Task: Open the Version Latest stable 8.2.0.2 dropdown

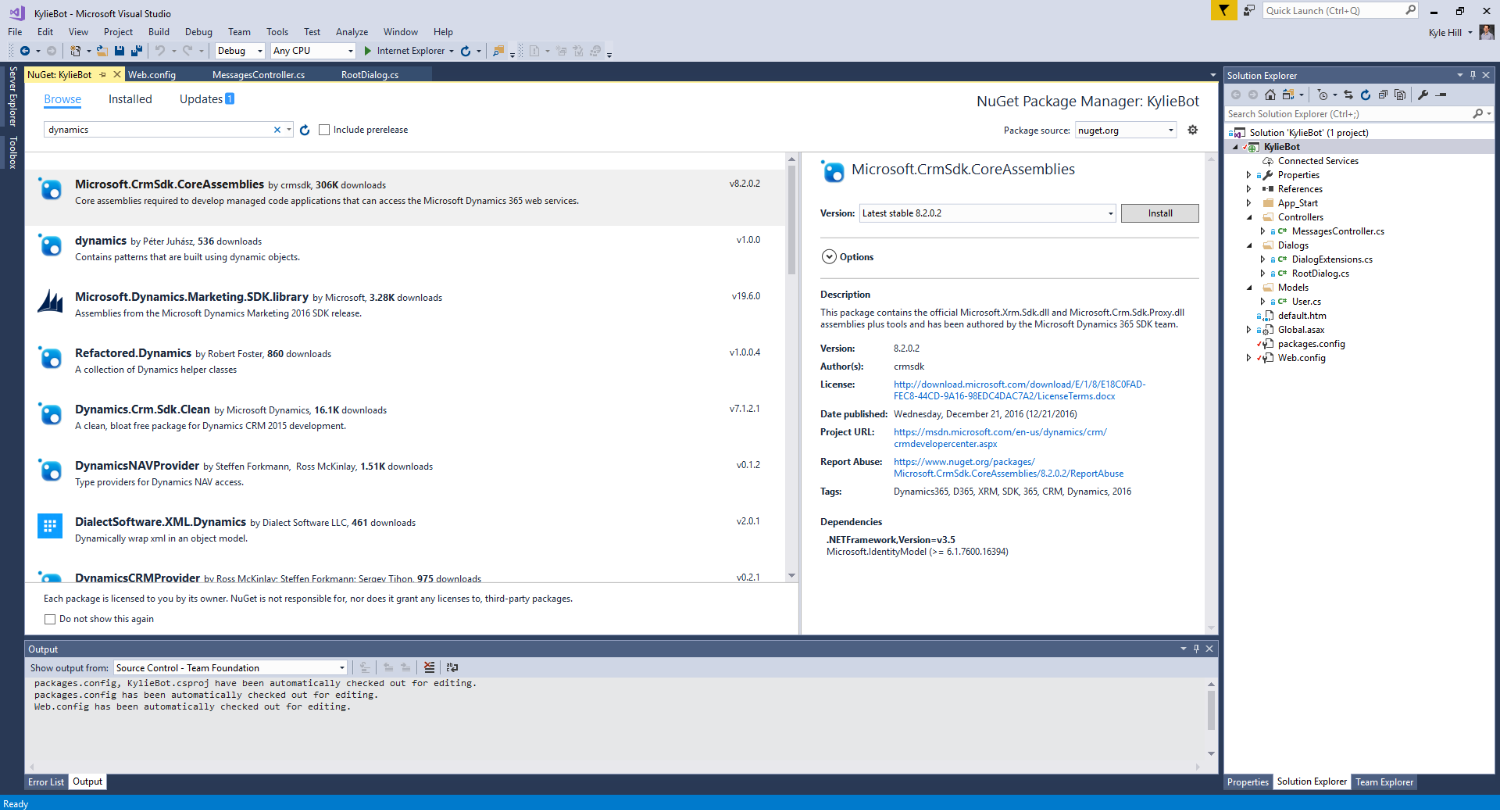Action: 987,213
